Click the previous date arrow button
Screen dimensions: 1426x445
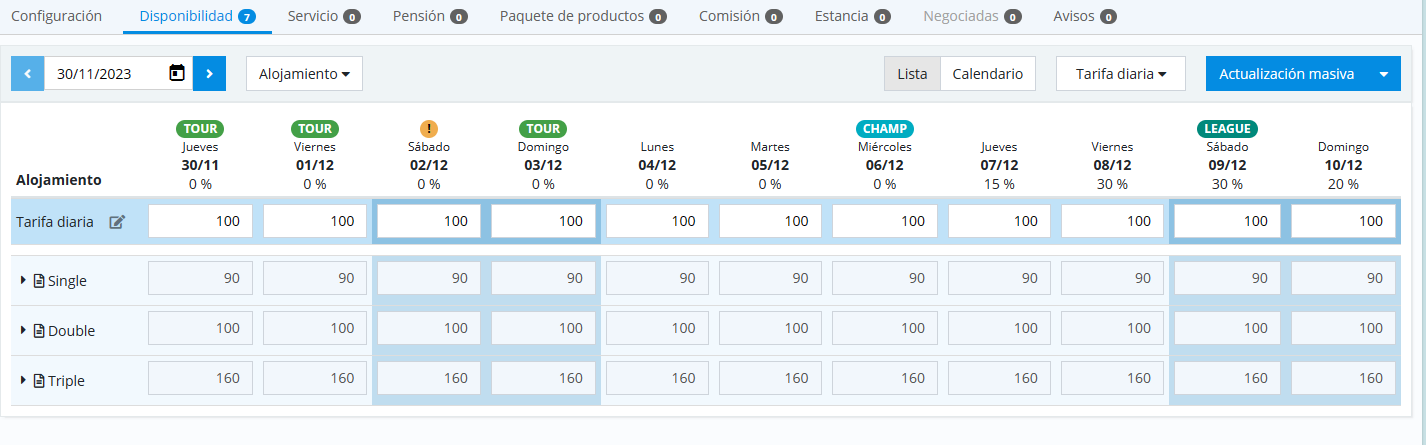click(27, 73)
